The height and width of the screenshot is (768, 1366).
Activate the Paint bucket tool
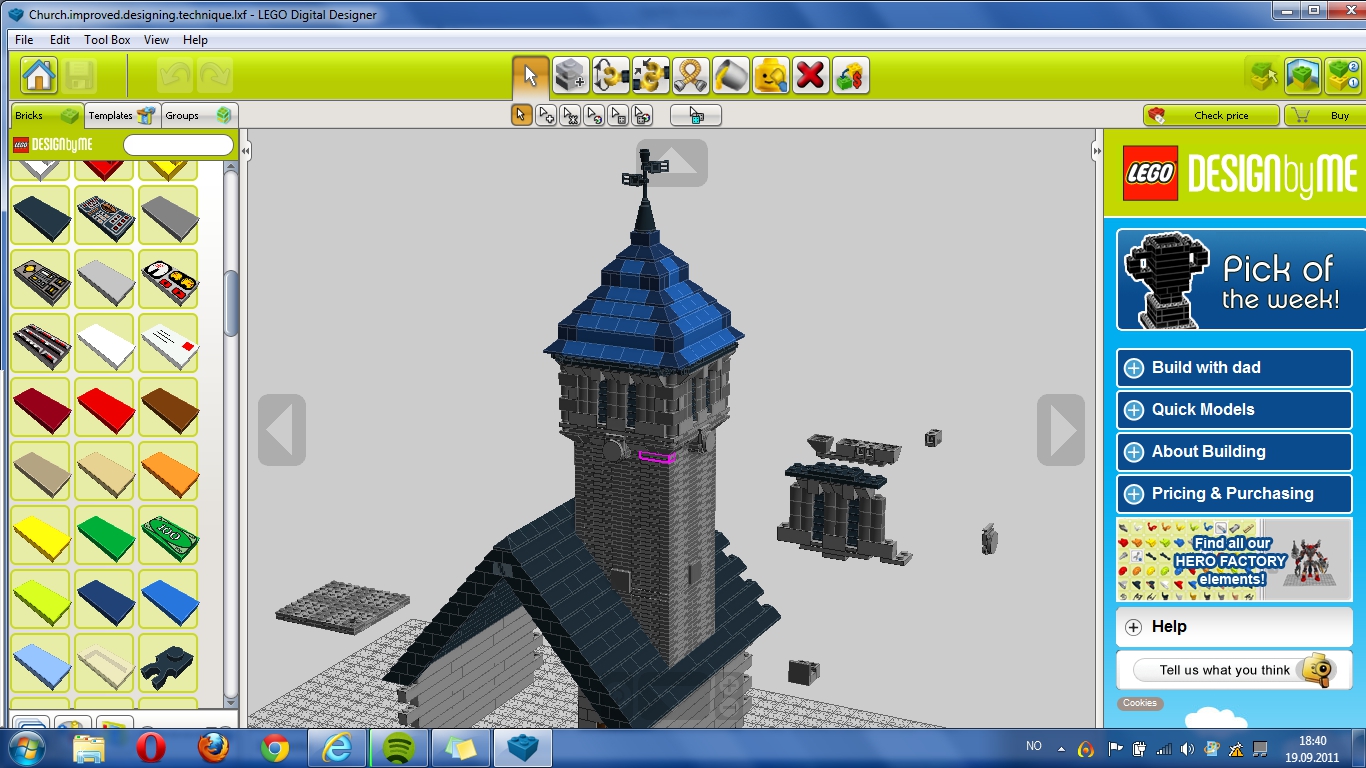(x=731, y=76)
